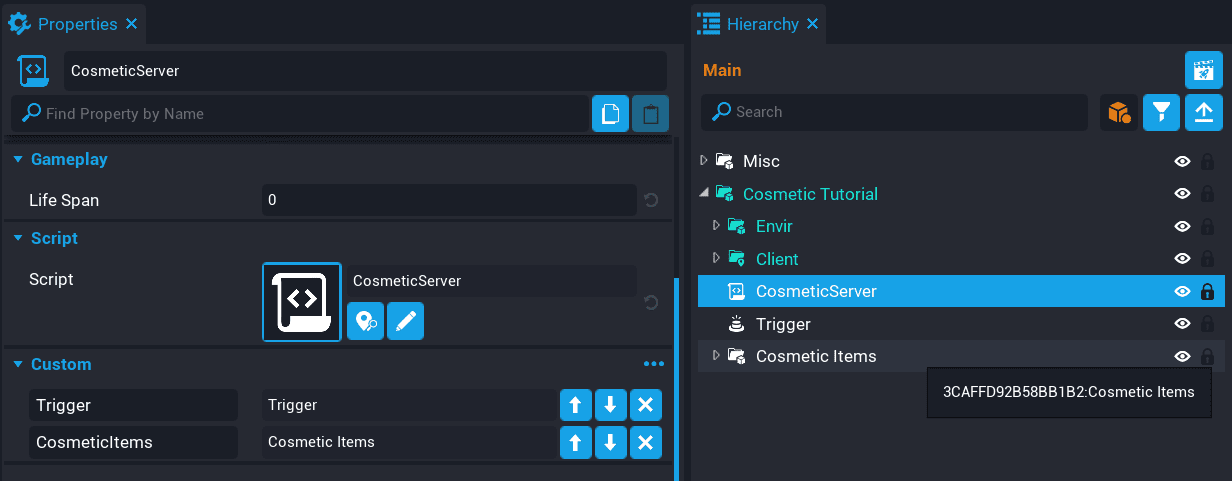This screenshot has height=481, width=1232.
Task: Click the publish upload icon in Hierarchy
Action: 1203,112
